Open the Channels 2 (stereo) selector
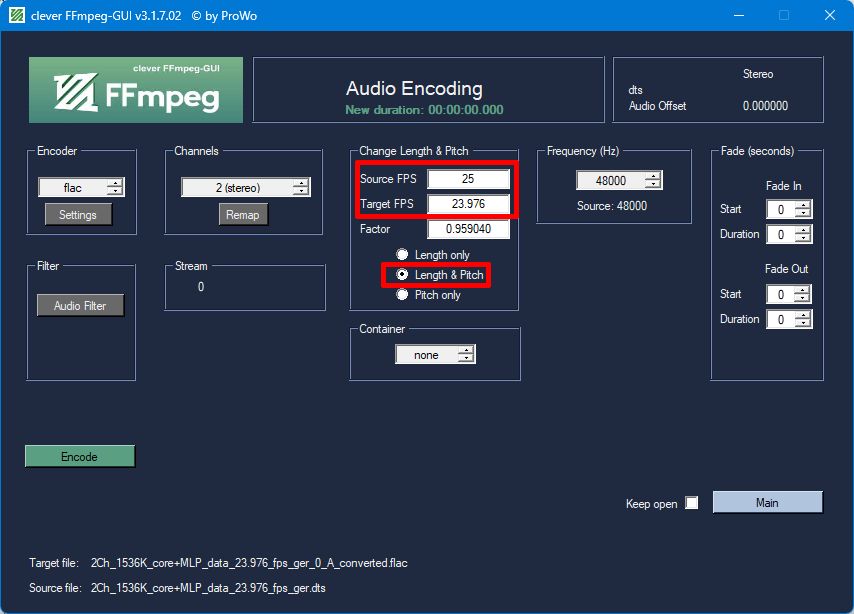The image size is (854, 614). click(x=246, y=187)
